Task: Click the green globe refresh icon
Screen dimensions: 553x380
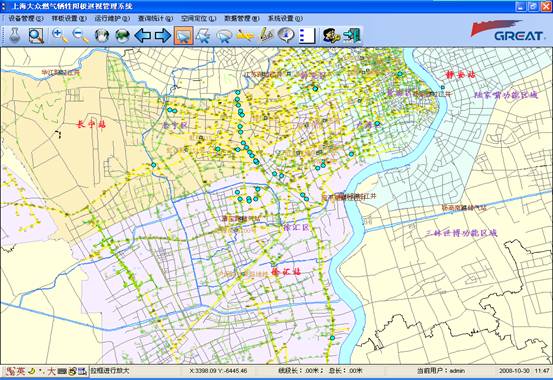Action: pyautogui.click(x=122, y=35)
